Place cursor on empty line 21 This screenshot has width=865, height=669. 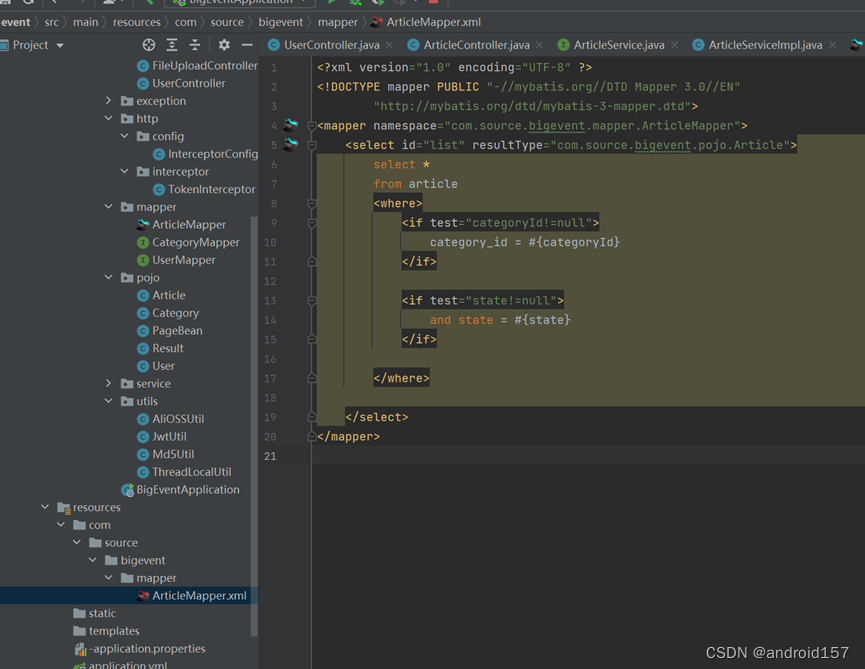588,456
